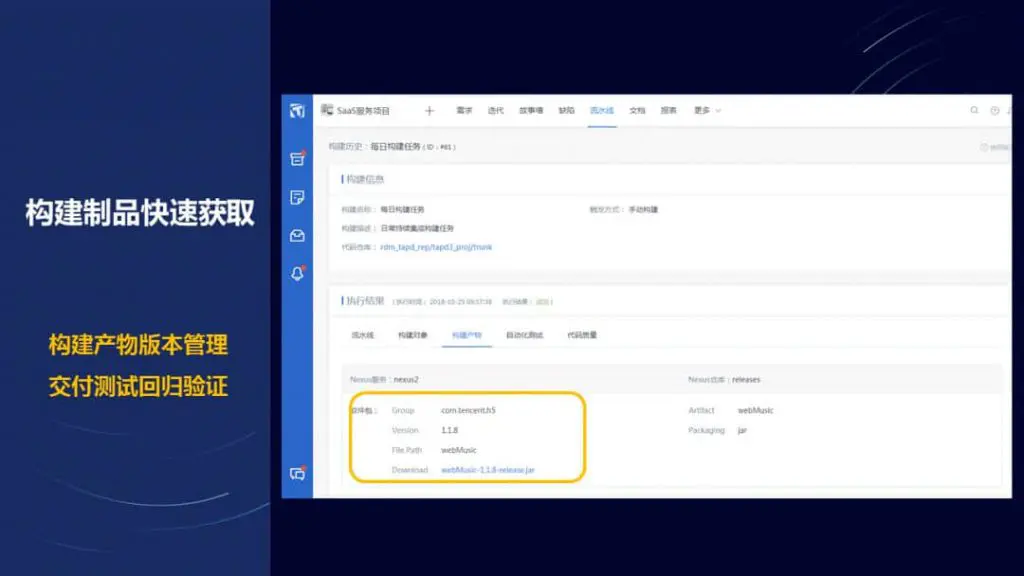Open the envelope inbox icon in sidebar
The image size is (1024, 576).
[x=297, y=235]
